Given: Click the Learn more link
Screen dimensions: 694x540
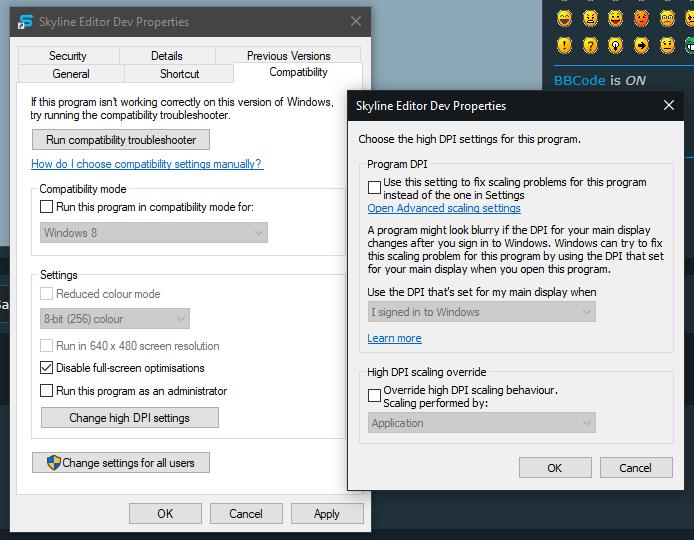Looking at the screenshot, I should pos(394,338).
